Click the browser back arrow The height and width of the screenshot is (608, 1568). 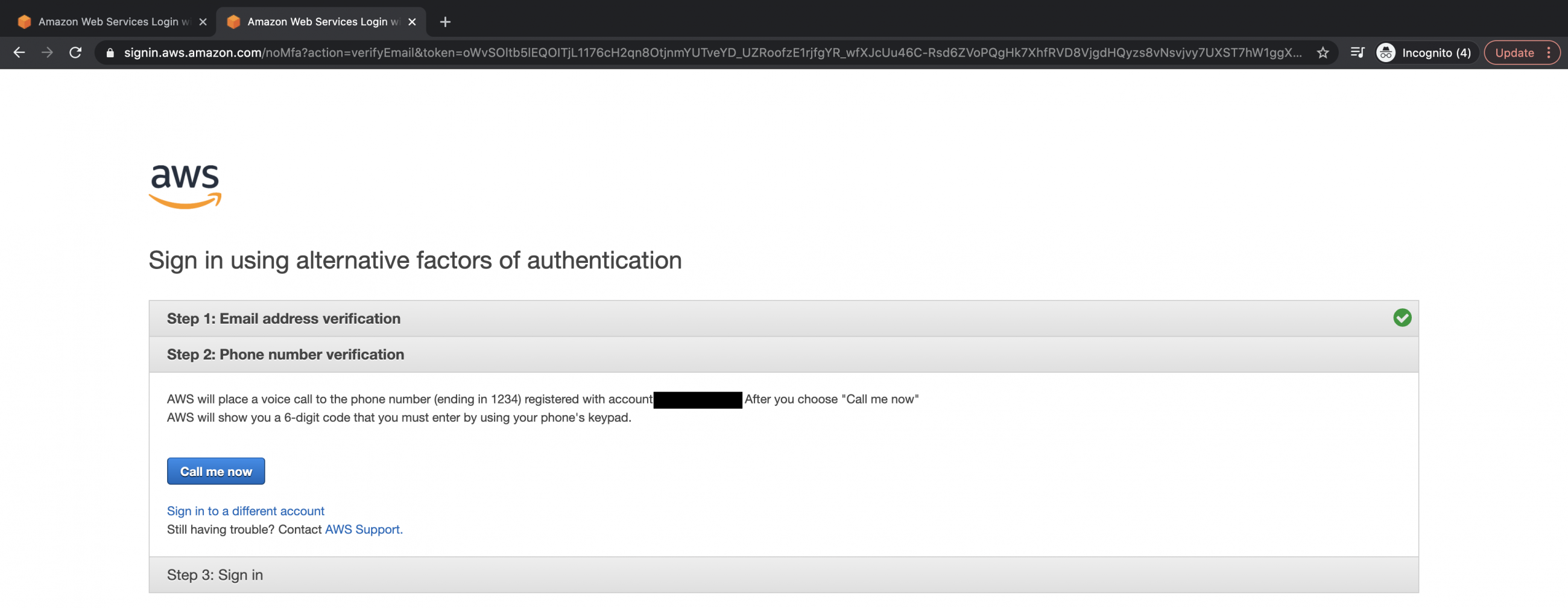tap(19, 53)
